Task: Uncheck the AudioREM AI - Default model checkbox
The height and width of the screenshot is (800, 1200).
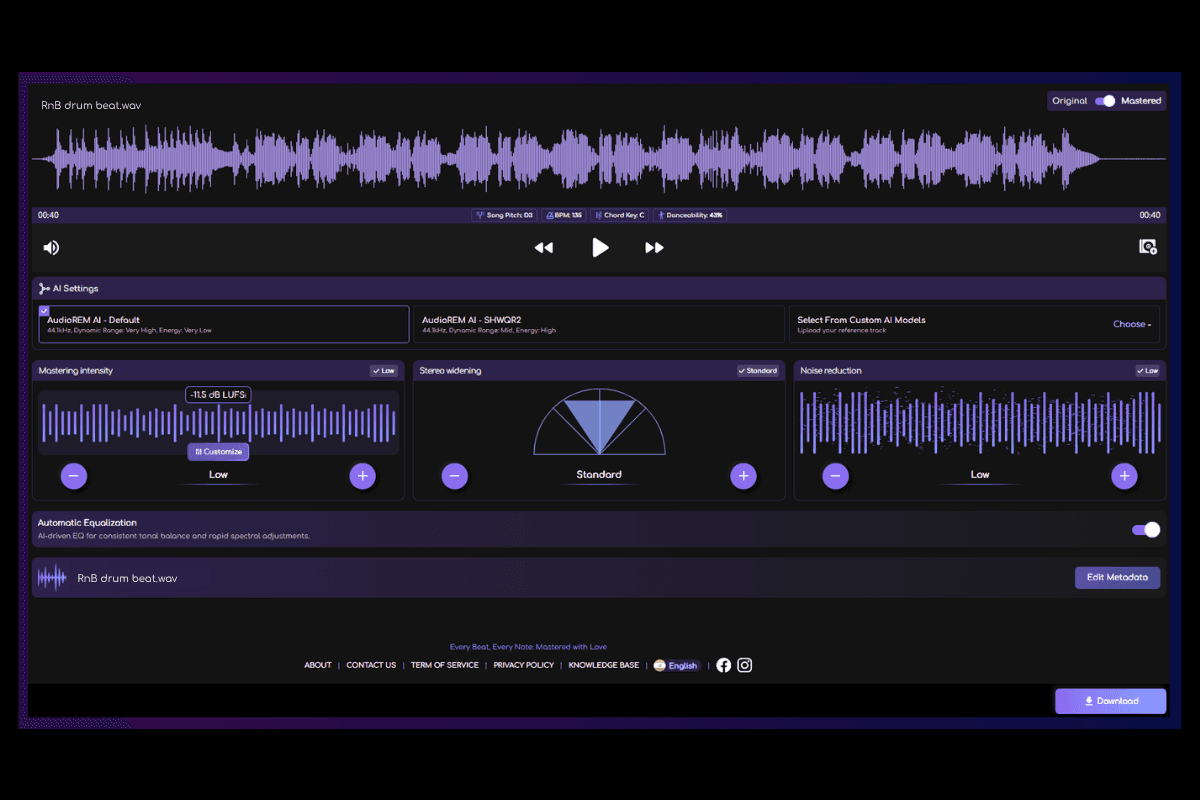Action: tap(44, 311)
